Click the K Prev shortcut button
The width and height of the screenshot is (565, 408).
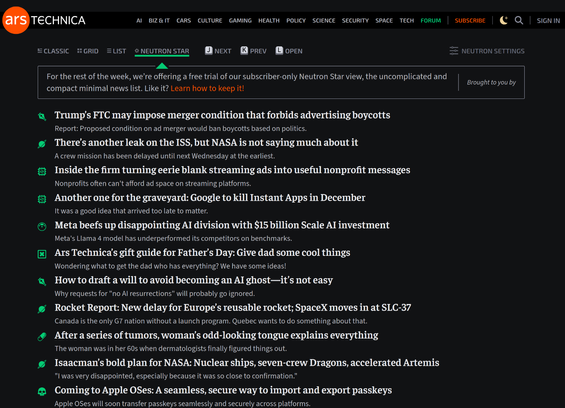(x=254, y=51)
